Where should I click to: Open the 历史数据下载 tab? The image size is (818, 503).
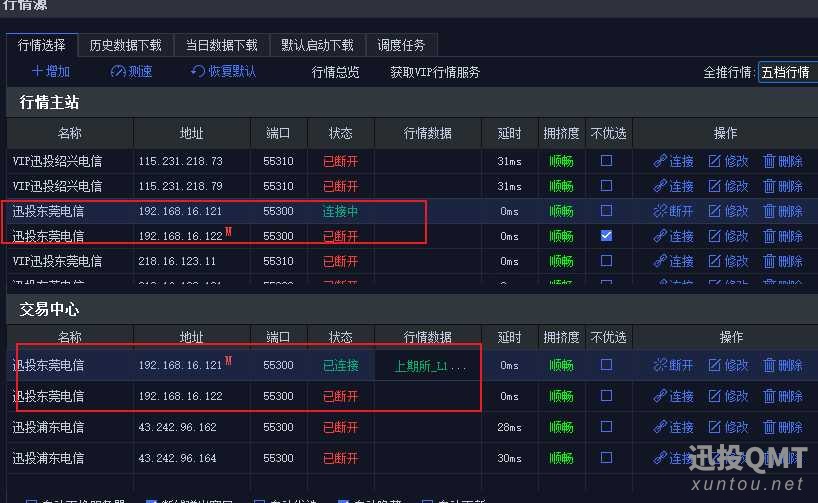[125, 45]
